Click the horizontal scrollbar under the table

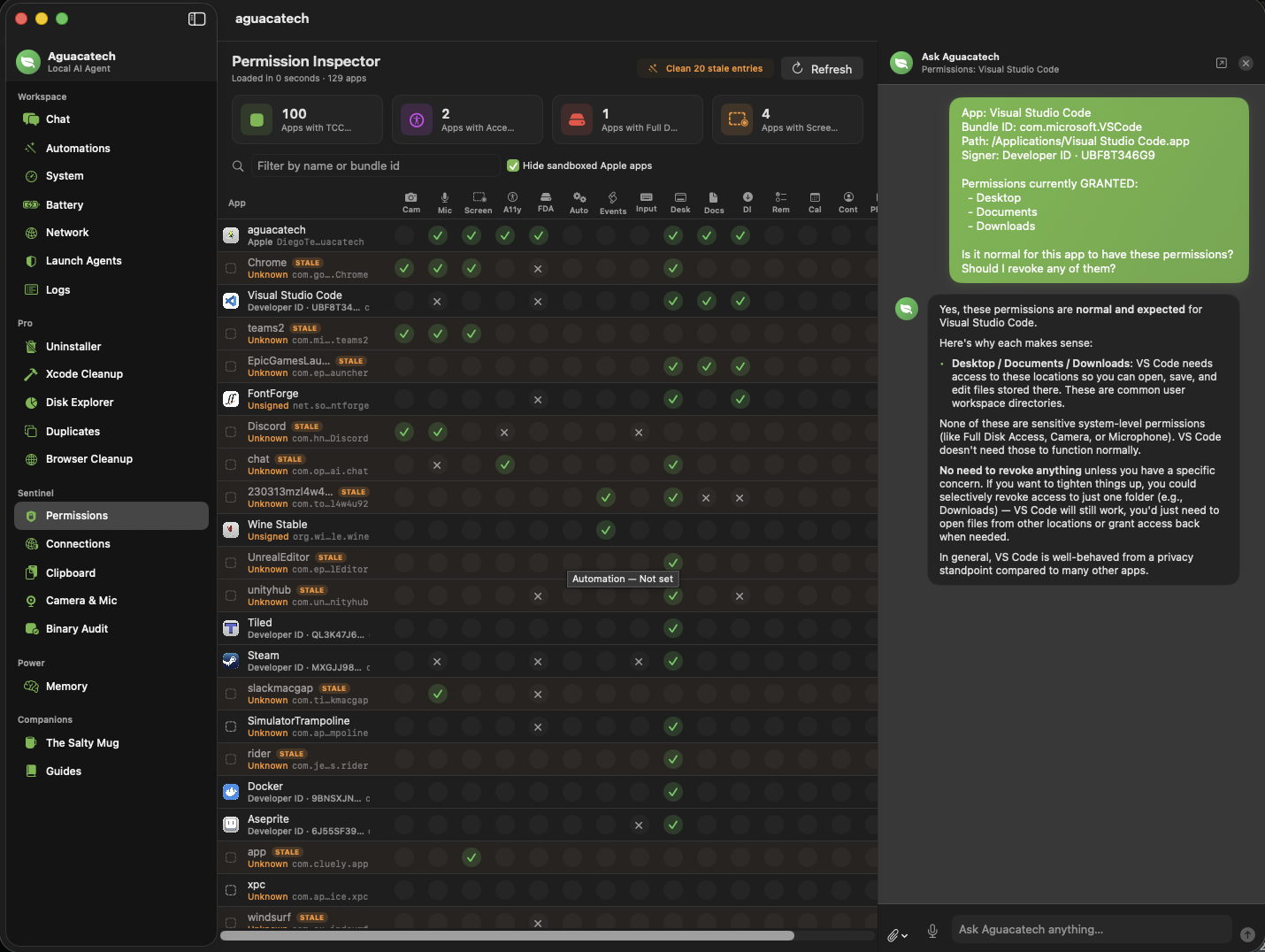tap(507, 936)
